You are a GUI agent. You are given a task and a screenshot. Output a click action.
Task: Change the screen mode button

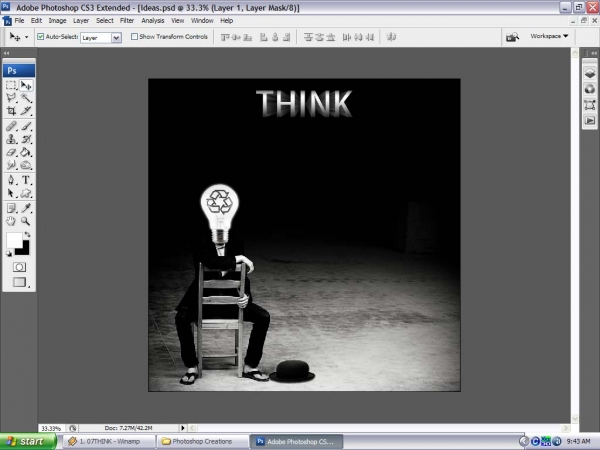pyautogui.click(x=19, y=282)
